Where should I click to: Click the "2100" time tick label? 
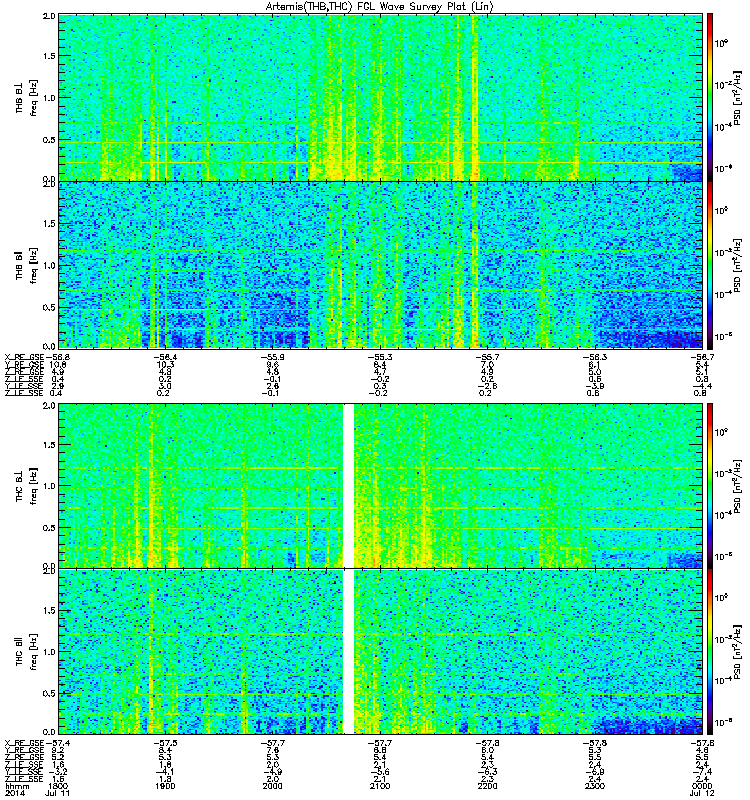380,786
